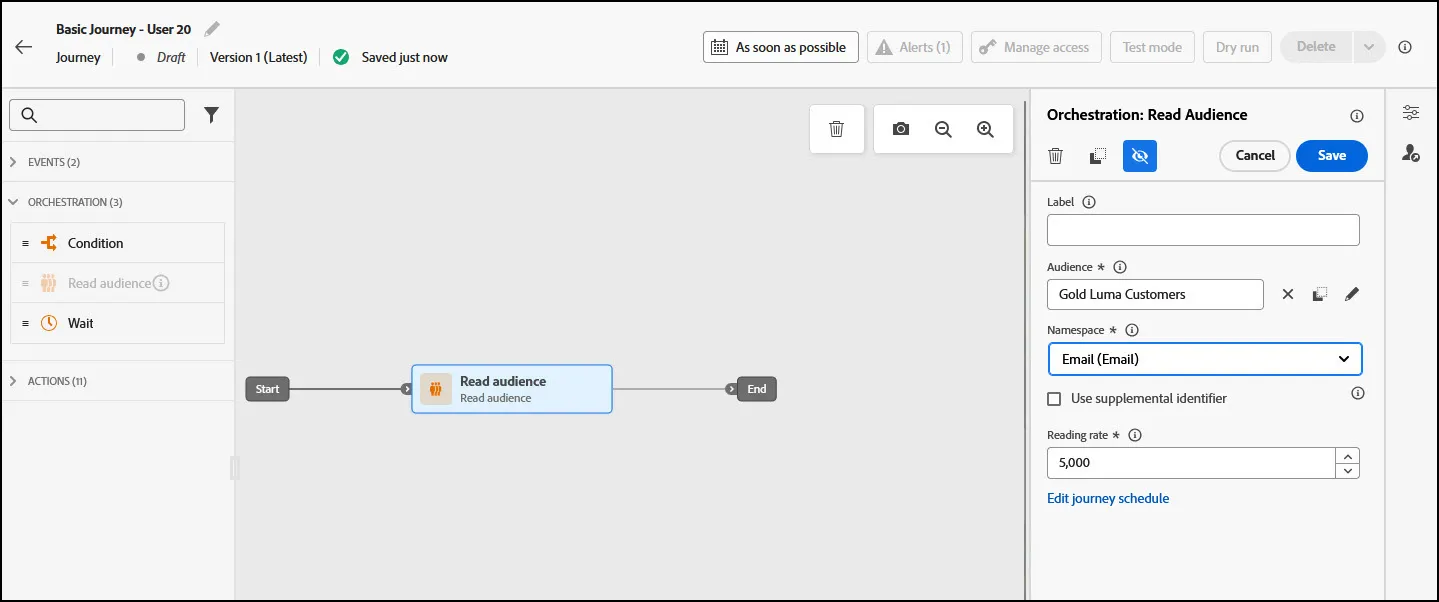Clear the selected Gold Luma Customers audience

click(x=1288, y=294)
